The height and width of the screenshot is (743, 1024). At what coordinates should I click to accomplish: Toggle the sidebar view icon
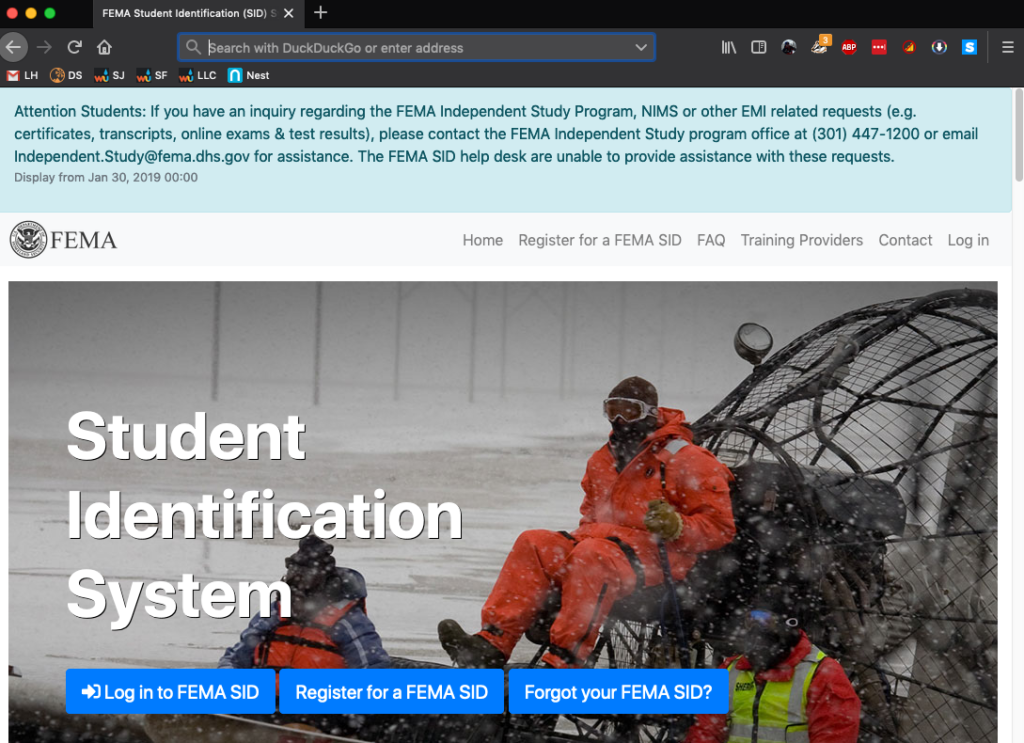[x=758, y=47]
